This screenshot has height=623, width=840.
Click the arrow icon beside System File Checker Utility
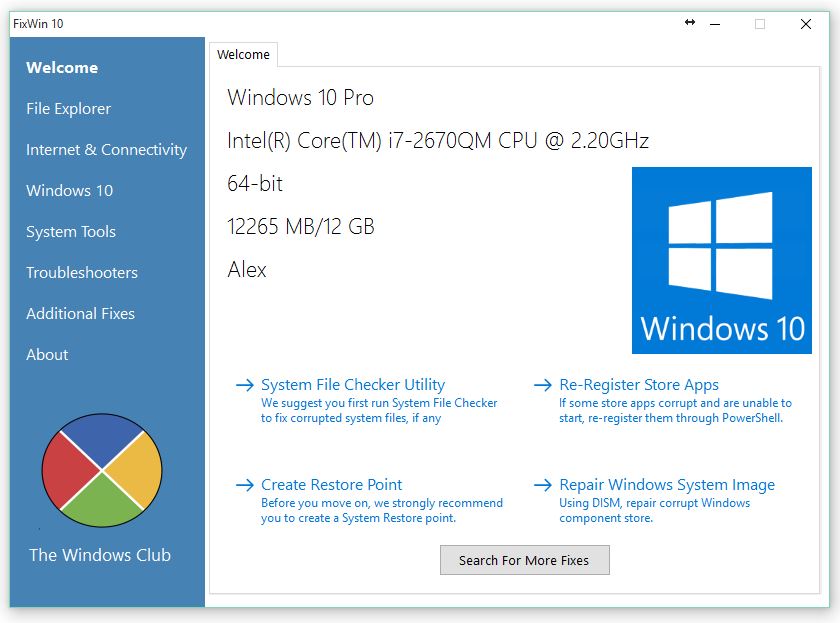click(x=245, y=385)
